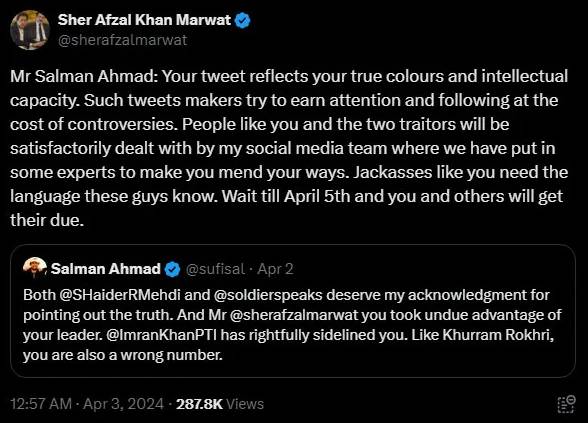Click the @sherafzalmarwat mention in quoted tweet
Viewport: 588px width, 423px height.
(294, 315)
